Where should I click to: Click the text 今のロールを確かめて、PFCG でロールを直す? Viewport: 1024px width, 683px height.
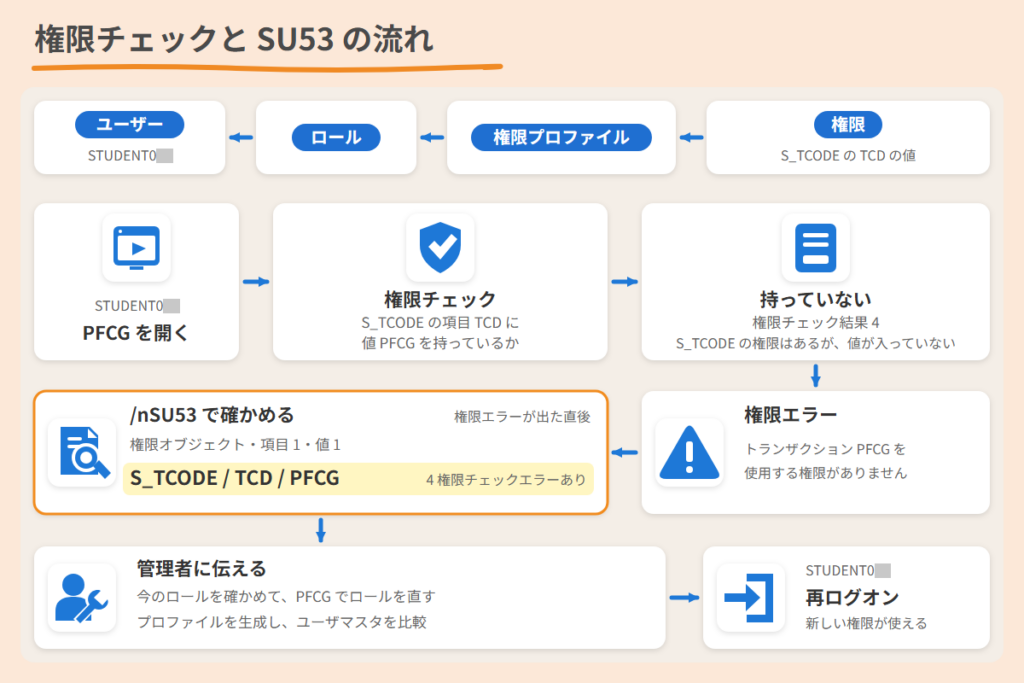pyautogui.click(x=286, y=597)
